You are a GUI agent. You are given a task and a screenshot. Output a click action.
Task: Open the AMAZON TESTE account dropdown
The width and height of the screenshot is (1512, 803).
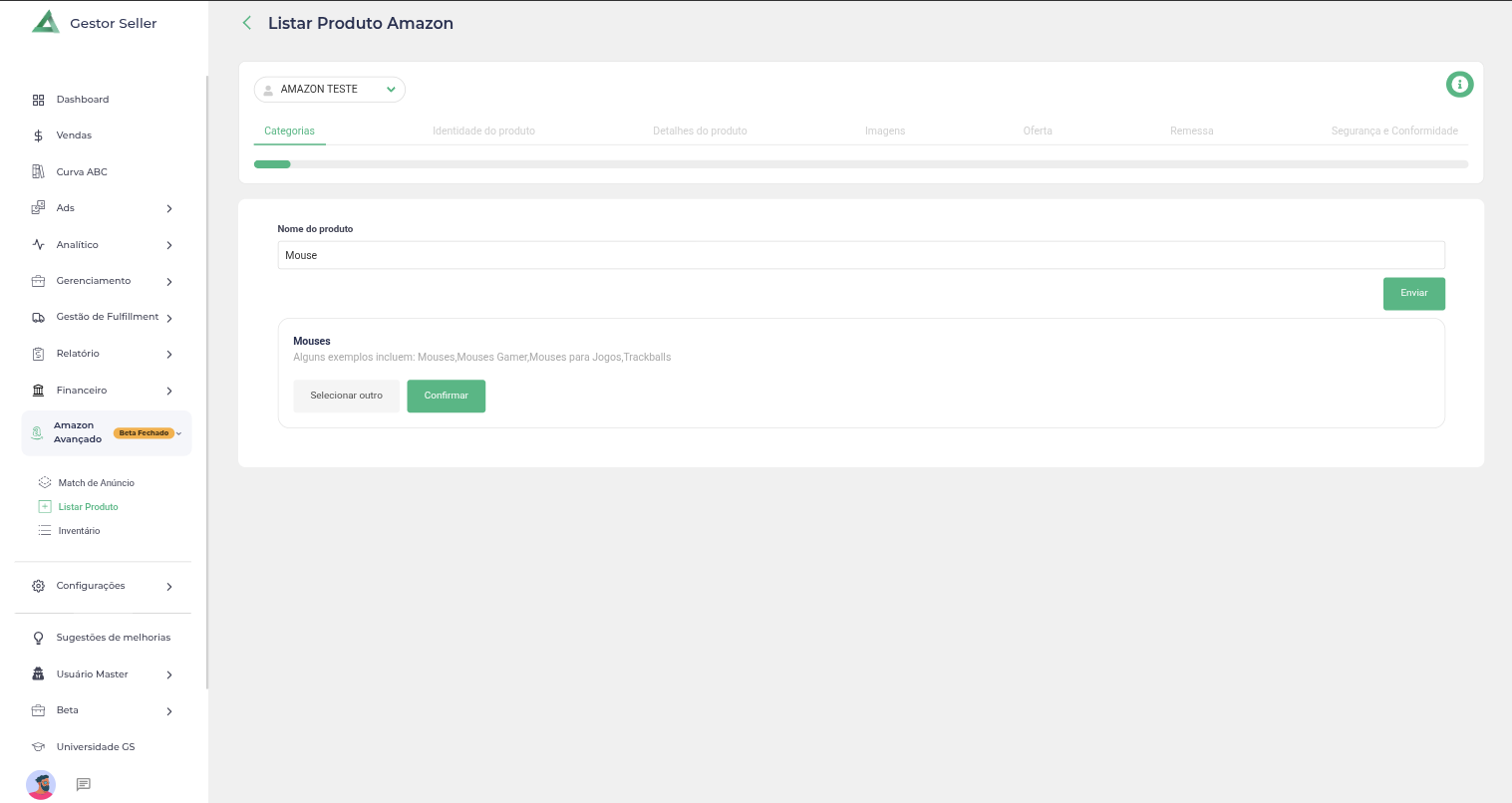[329, 90]
